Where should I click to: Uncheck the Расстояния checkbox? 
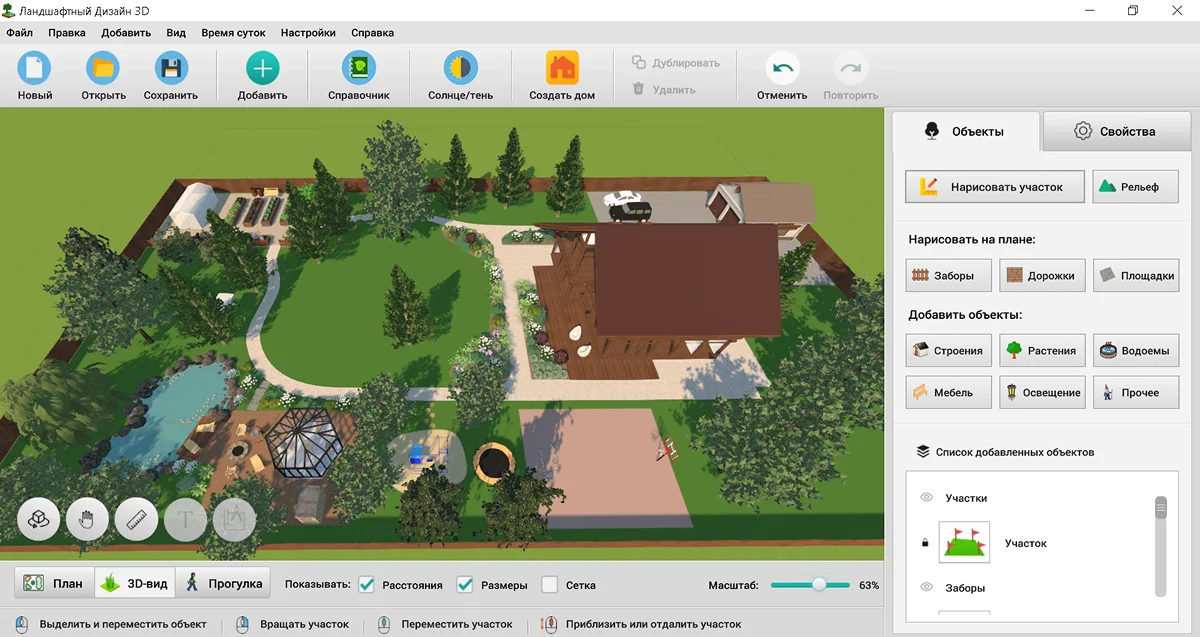367,585
